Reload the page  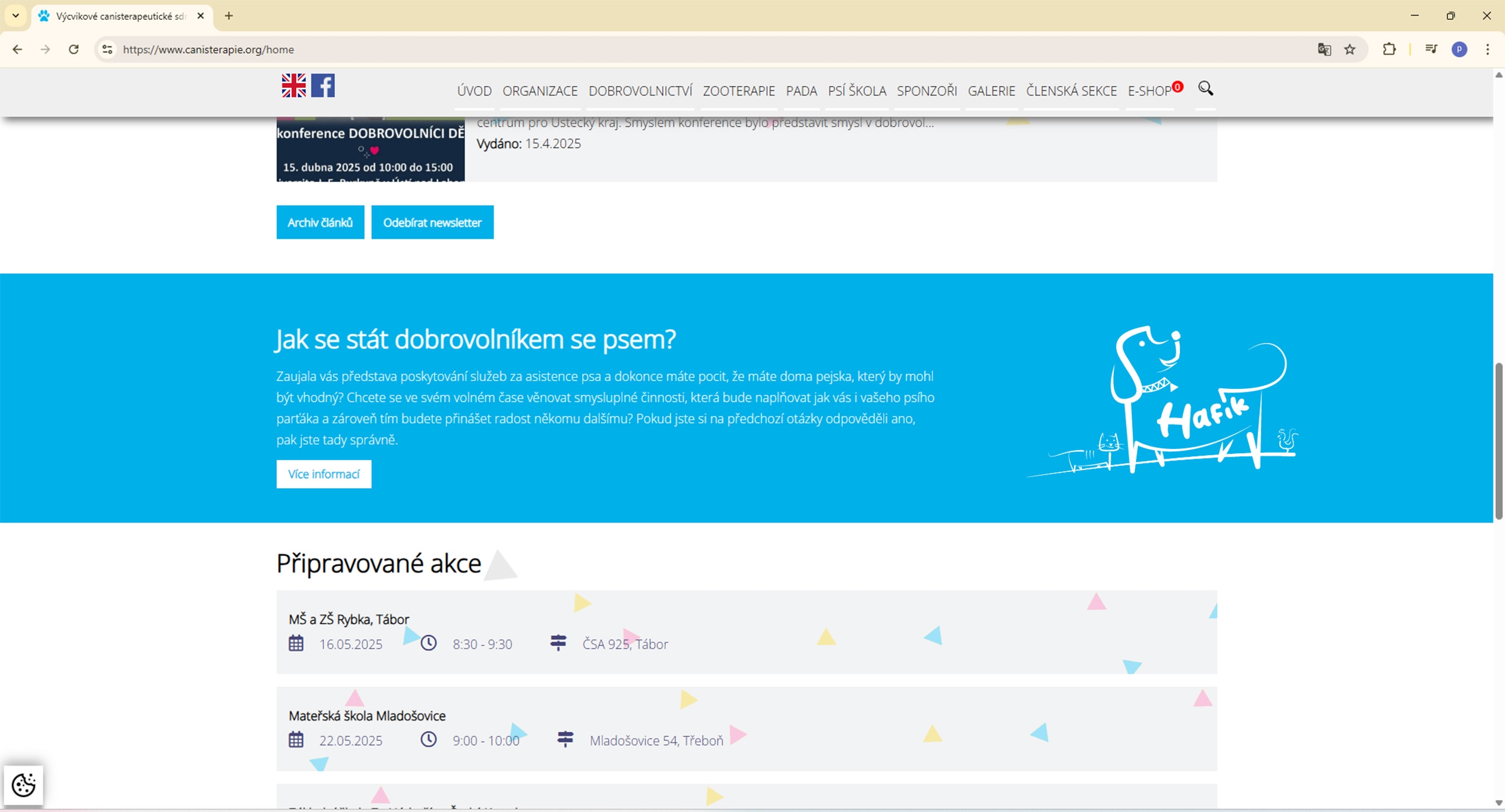(x=73, y=49)
